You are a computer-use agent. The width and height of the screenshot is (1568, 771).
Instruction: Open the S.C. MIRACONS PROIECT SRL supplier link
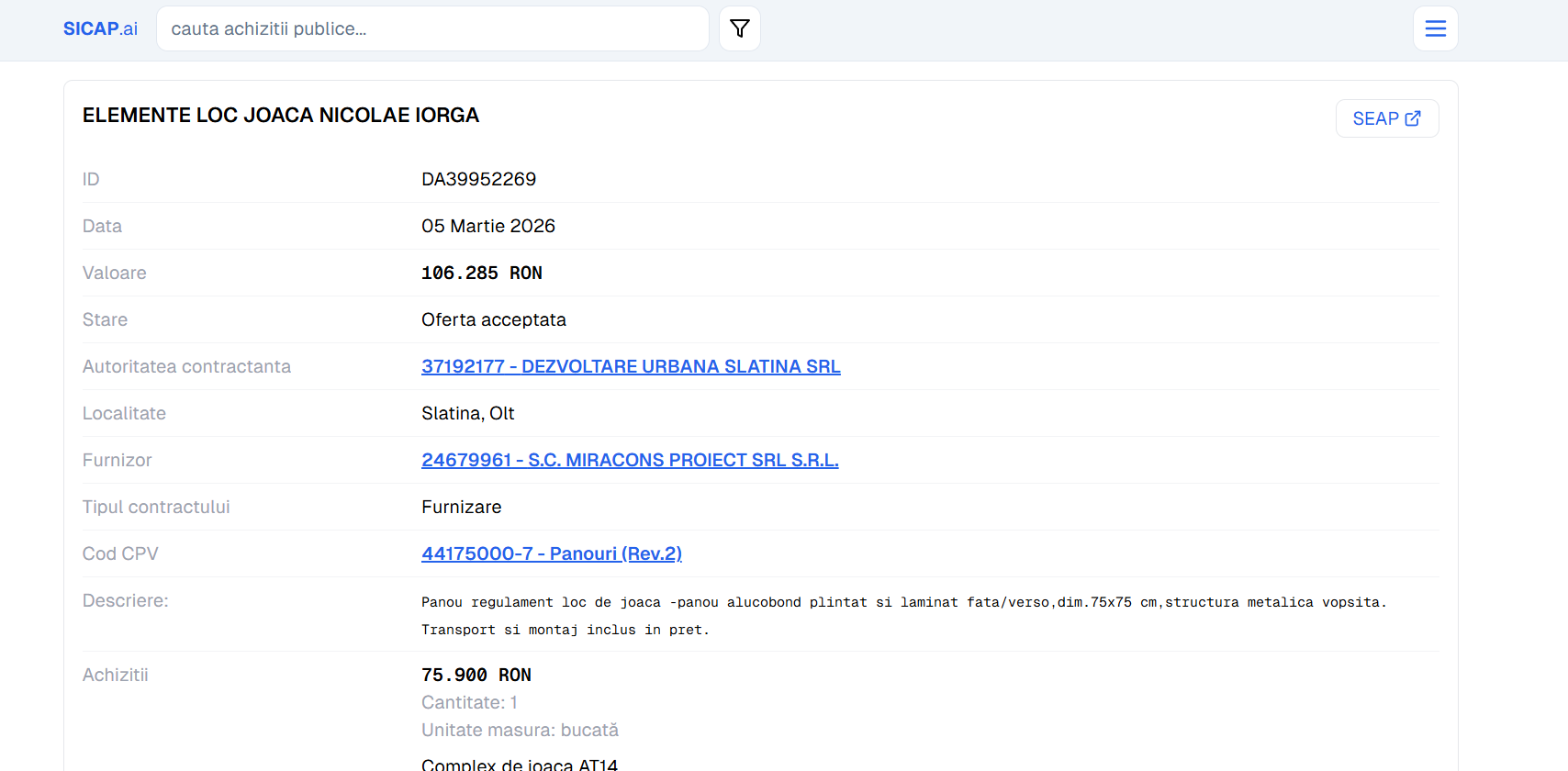point(630,460)
